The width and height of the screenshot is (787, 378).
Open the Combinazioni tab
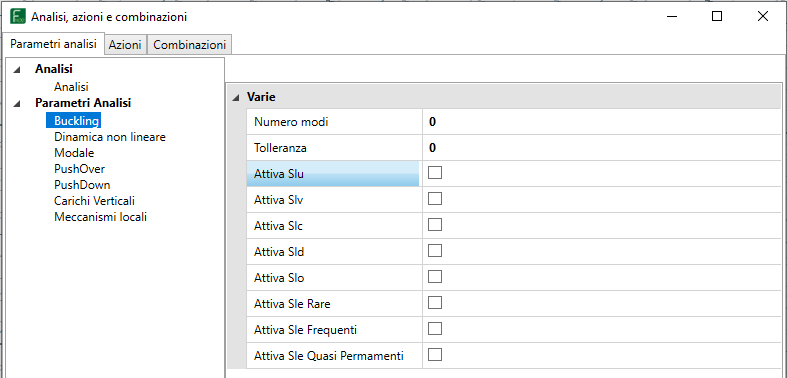[190, 45]
